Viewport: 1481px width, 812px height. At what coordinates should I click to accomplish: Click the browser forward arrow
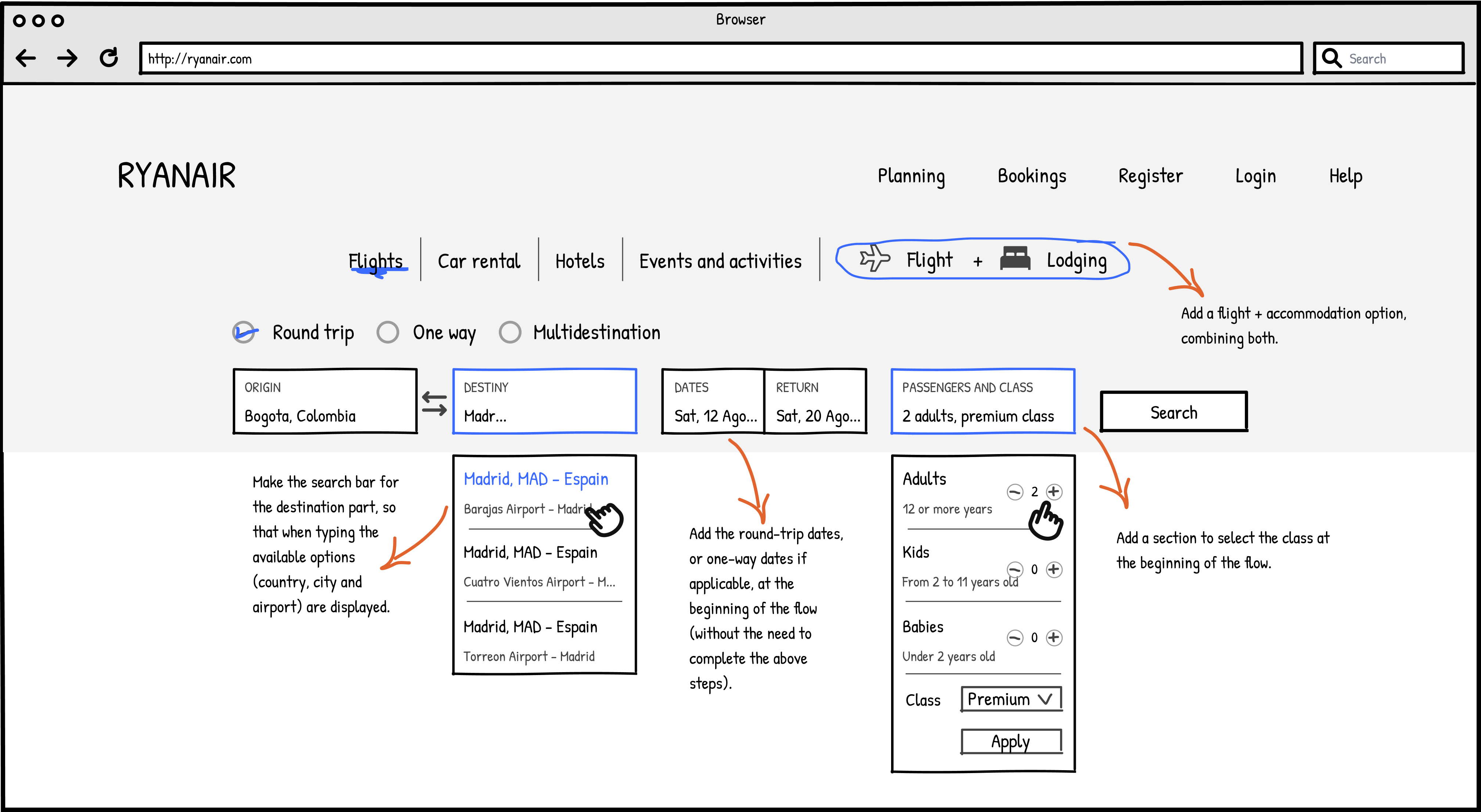click(67, 58)
